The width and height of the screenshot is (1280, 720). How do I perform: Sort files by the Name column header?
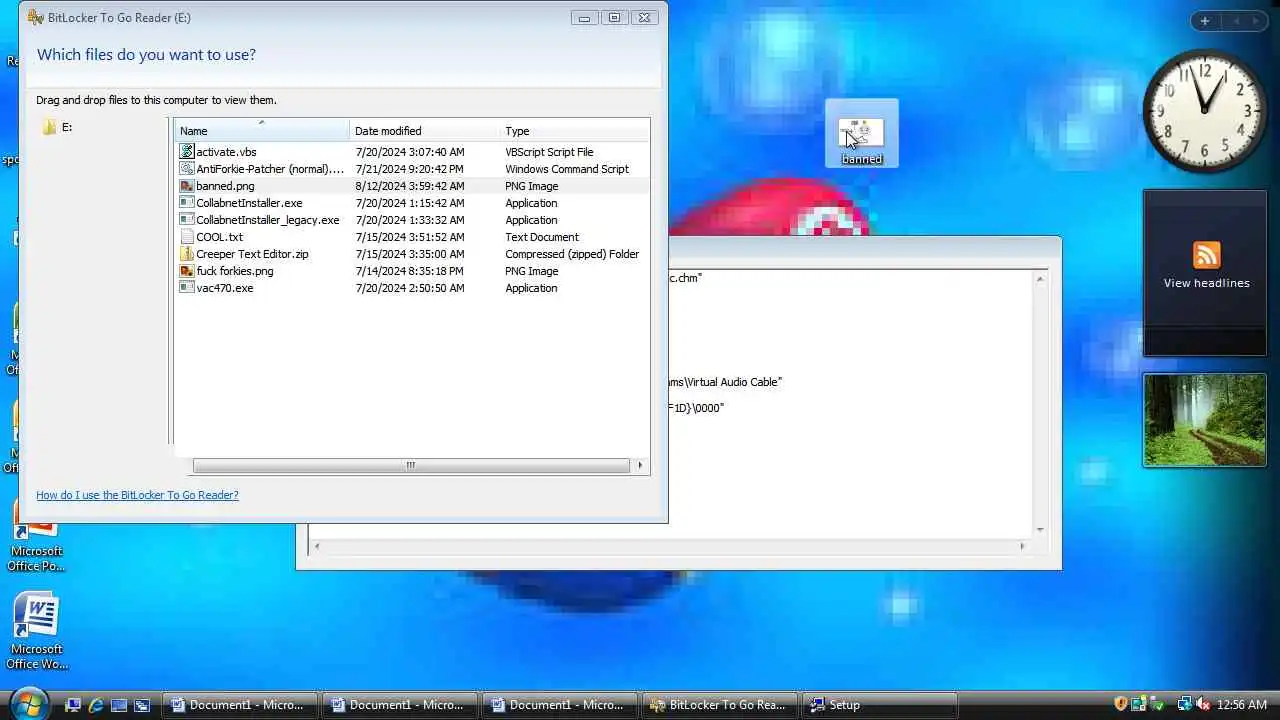(262, 131)
